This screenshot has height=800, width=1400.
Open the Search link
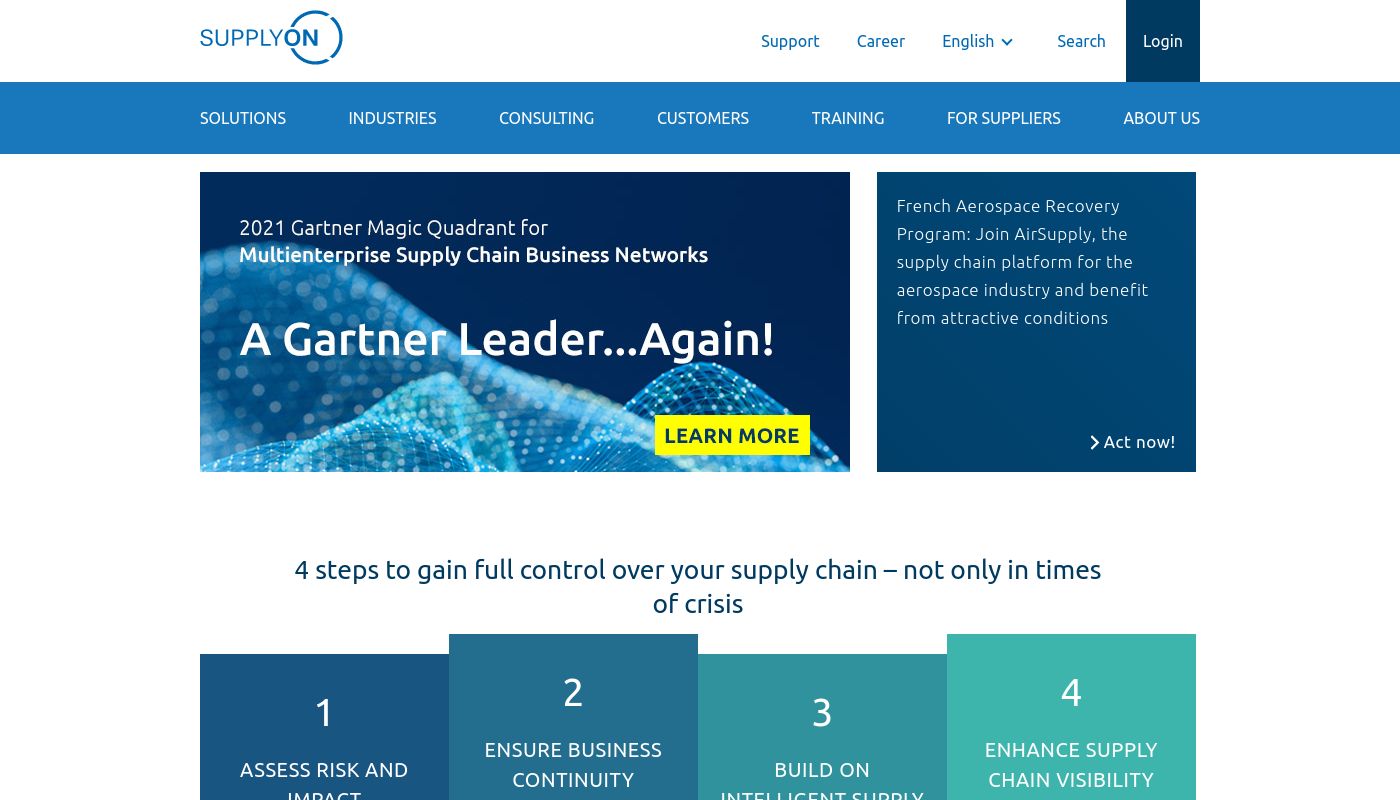pos(1081,41)
